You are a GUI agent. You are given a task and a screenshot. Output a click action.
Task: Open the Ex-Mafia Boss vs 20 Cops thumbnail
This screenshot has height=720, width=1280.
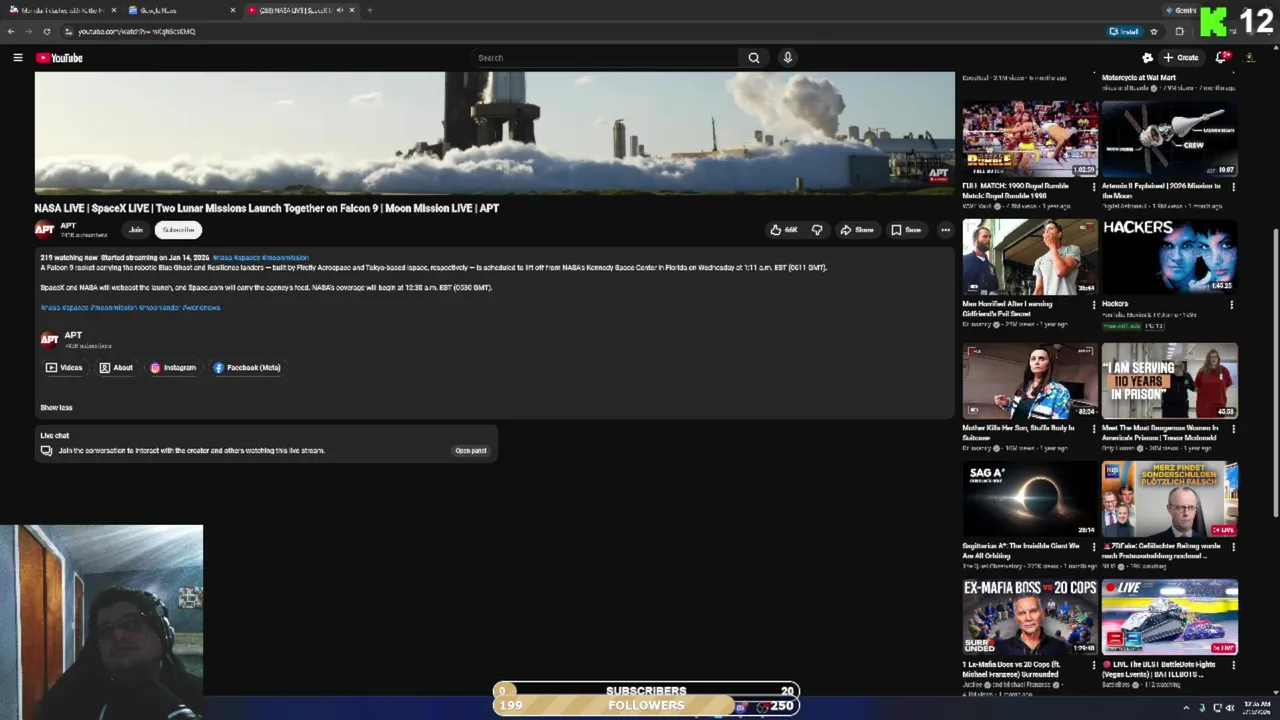pyautogui.click(x=1030, y=617)
